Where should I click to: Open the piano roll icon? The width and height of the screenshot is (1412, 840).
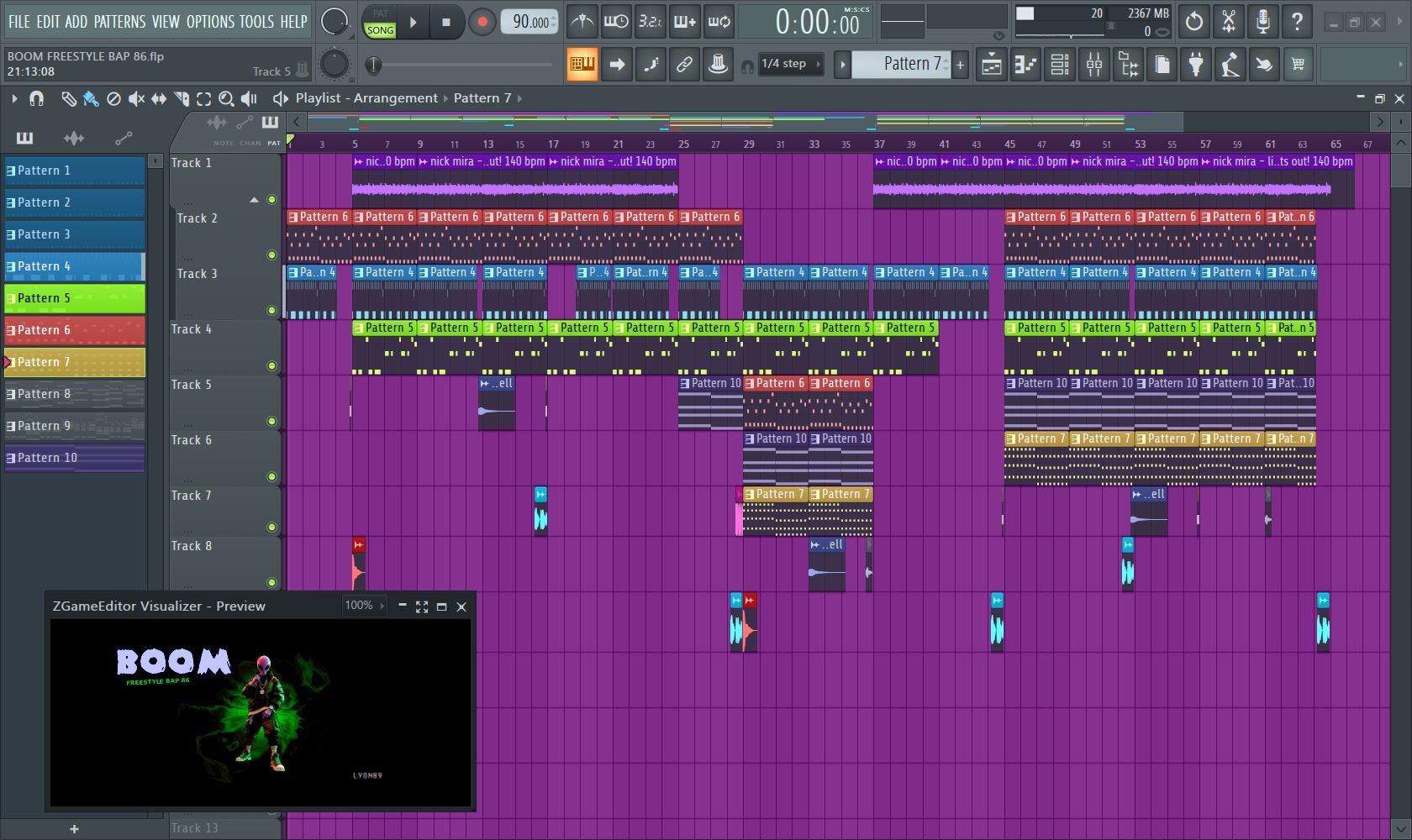click(1025, 64)
